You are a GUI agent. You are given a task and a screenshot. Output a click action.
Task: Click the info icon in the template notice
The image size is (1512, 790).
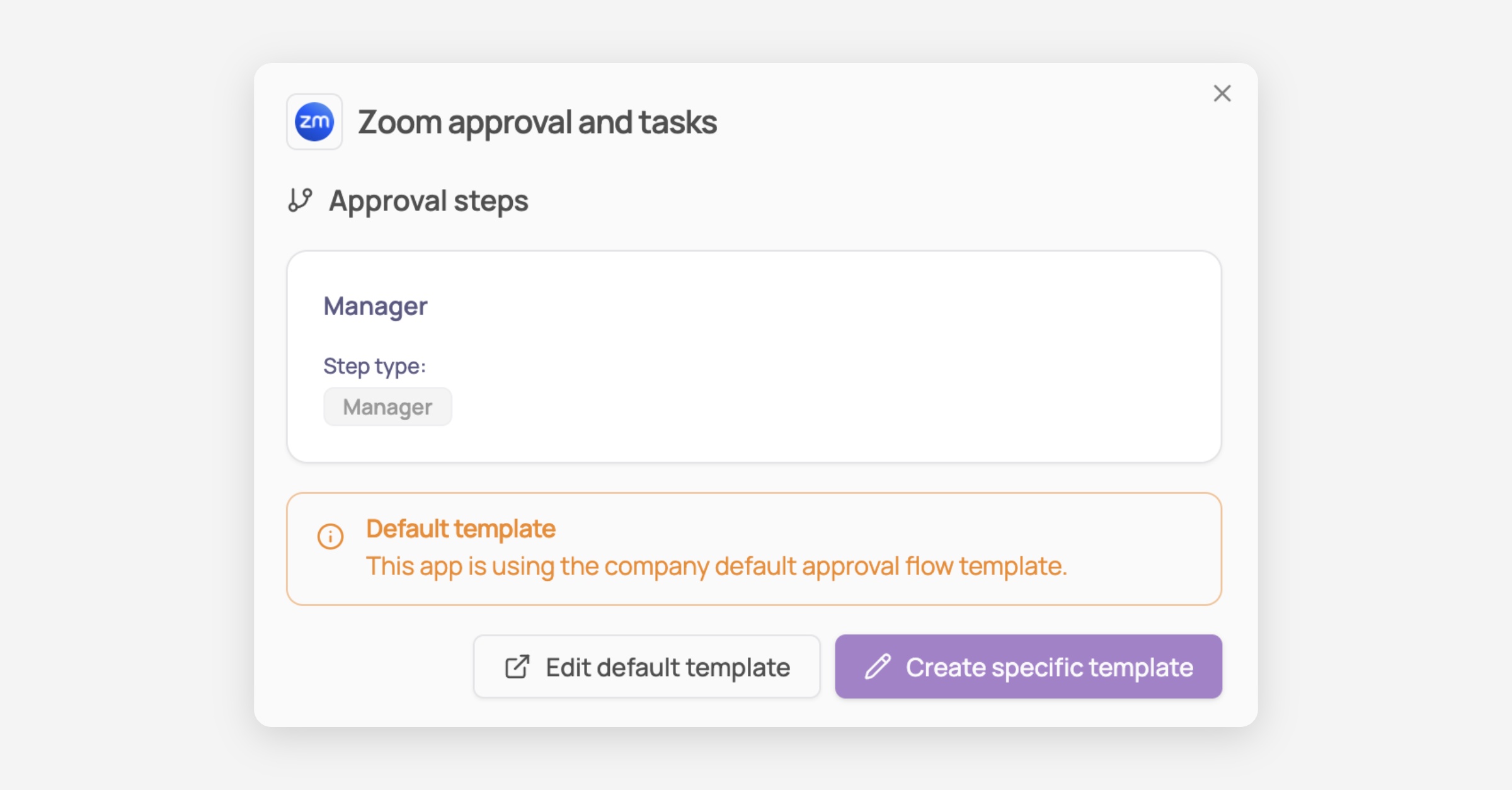tap(330, 537)
